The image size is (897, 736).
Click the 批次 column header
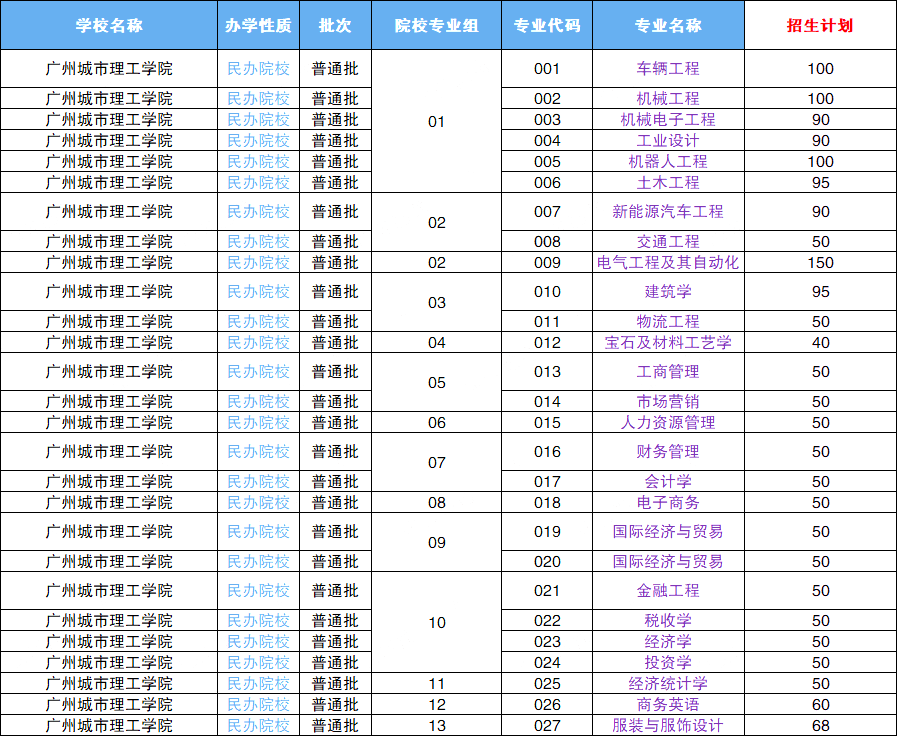(x=335, y=25)
